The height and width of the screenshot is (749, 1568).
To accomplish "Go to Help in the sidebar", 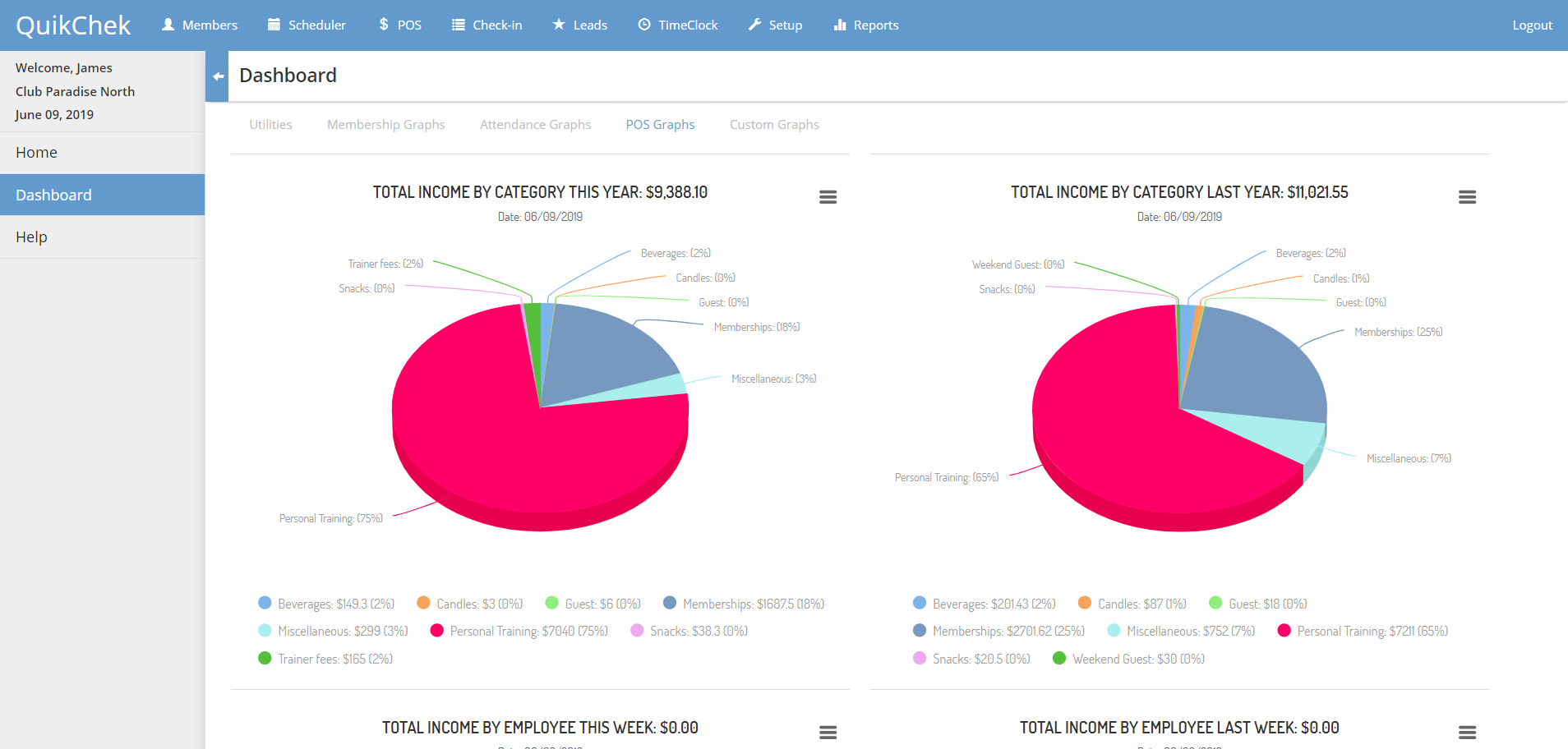I will pos(31,237).
